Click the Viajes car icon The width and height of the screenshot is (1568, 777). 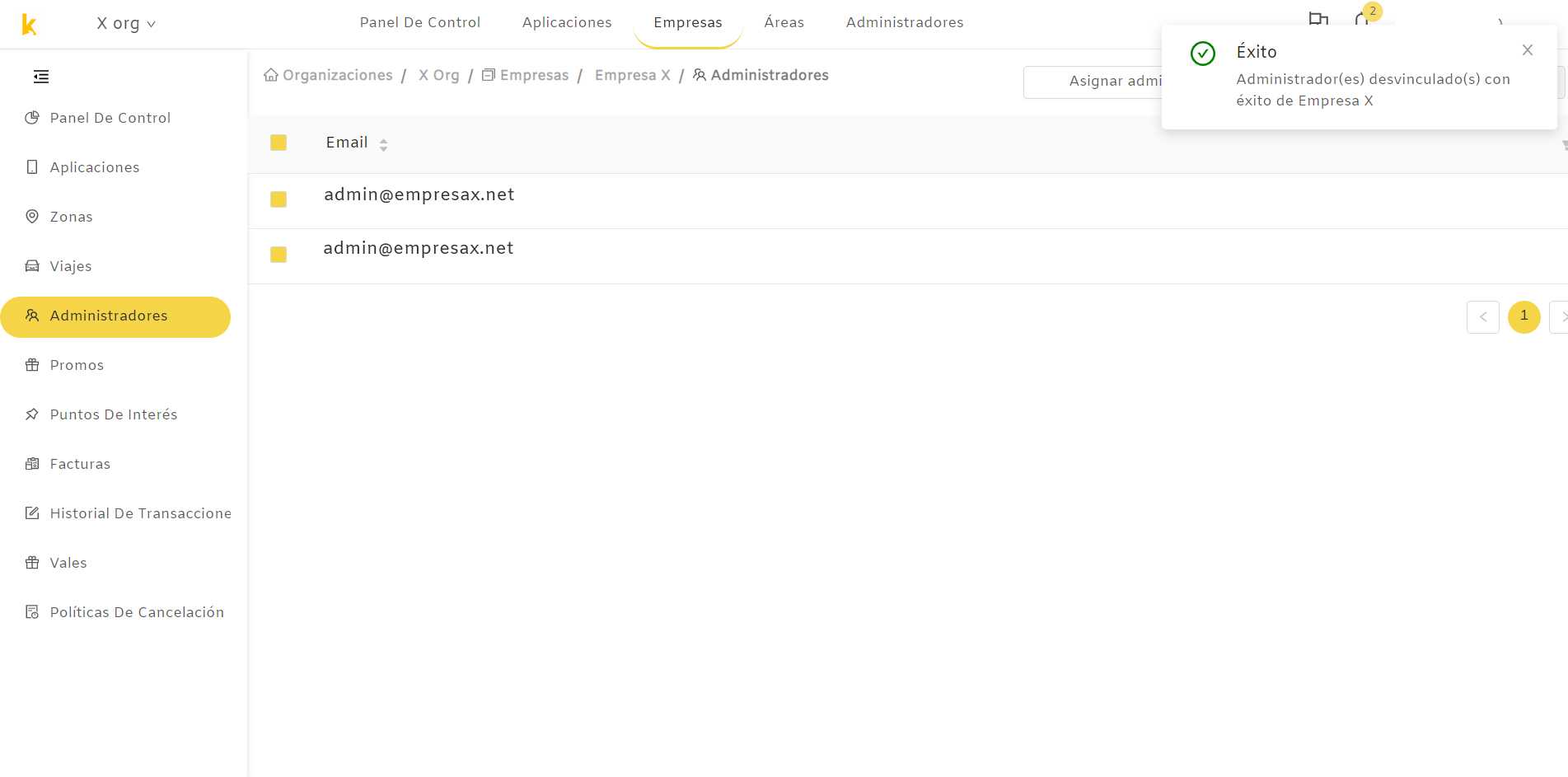[x=32, y=266]
